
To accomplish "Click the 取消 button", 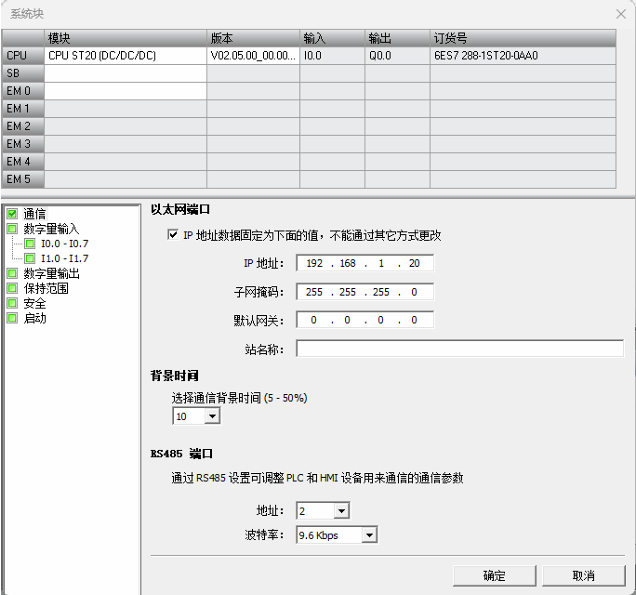I will 584,576.
